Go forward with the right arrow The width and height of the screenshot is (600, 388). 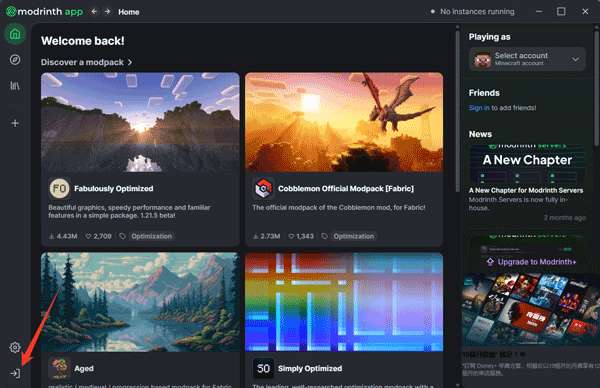pyautogui.click(x=108, y=11)
